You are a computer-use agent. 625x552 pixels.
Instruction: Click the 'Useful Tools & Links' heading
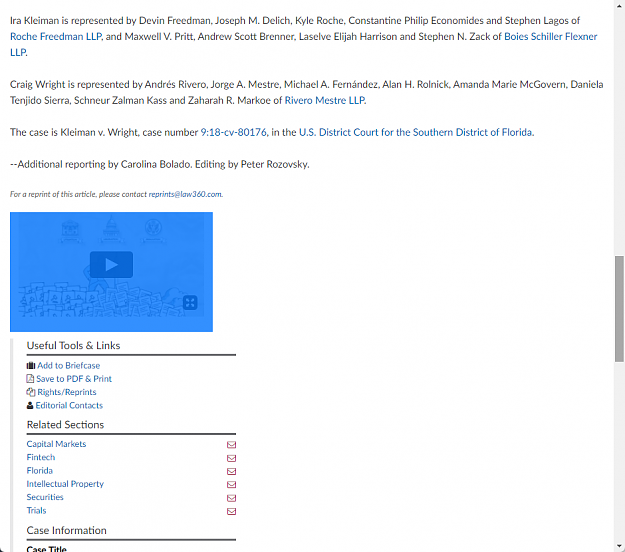click(73, 346)
